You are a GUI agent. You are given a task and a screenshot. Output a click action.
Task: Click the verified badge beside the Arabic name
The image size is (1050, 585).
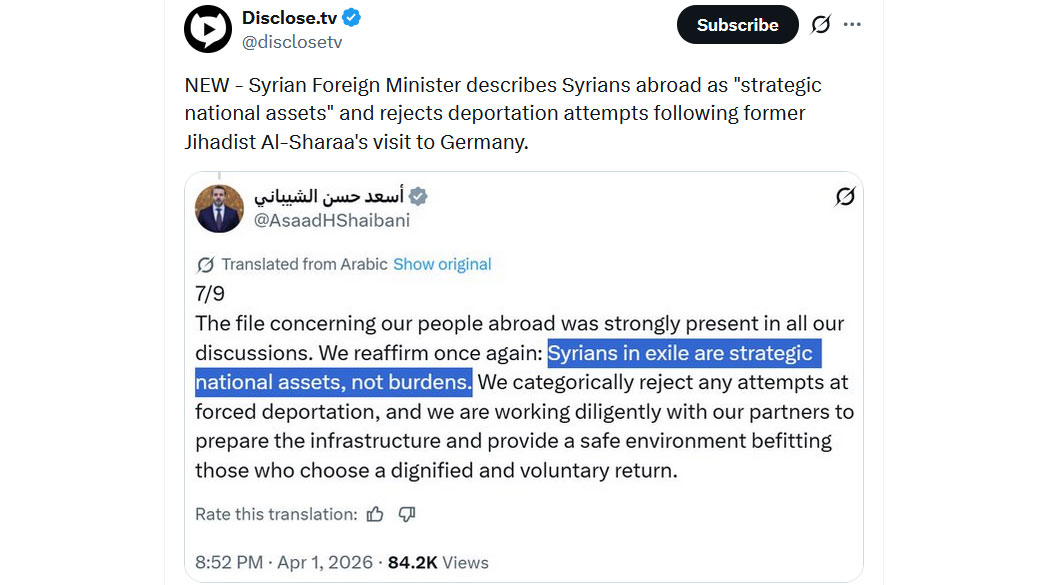(420, 196)
